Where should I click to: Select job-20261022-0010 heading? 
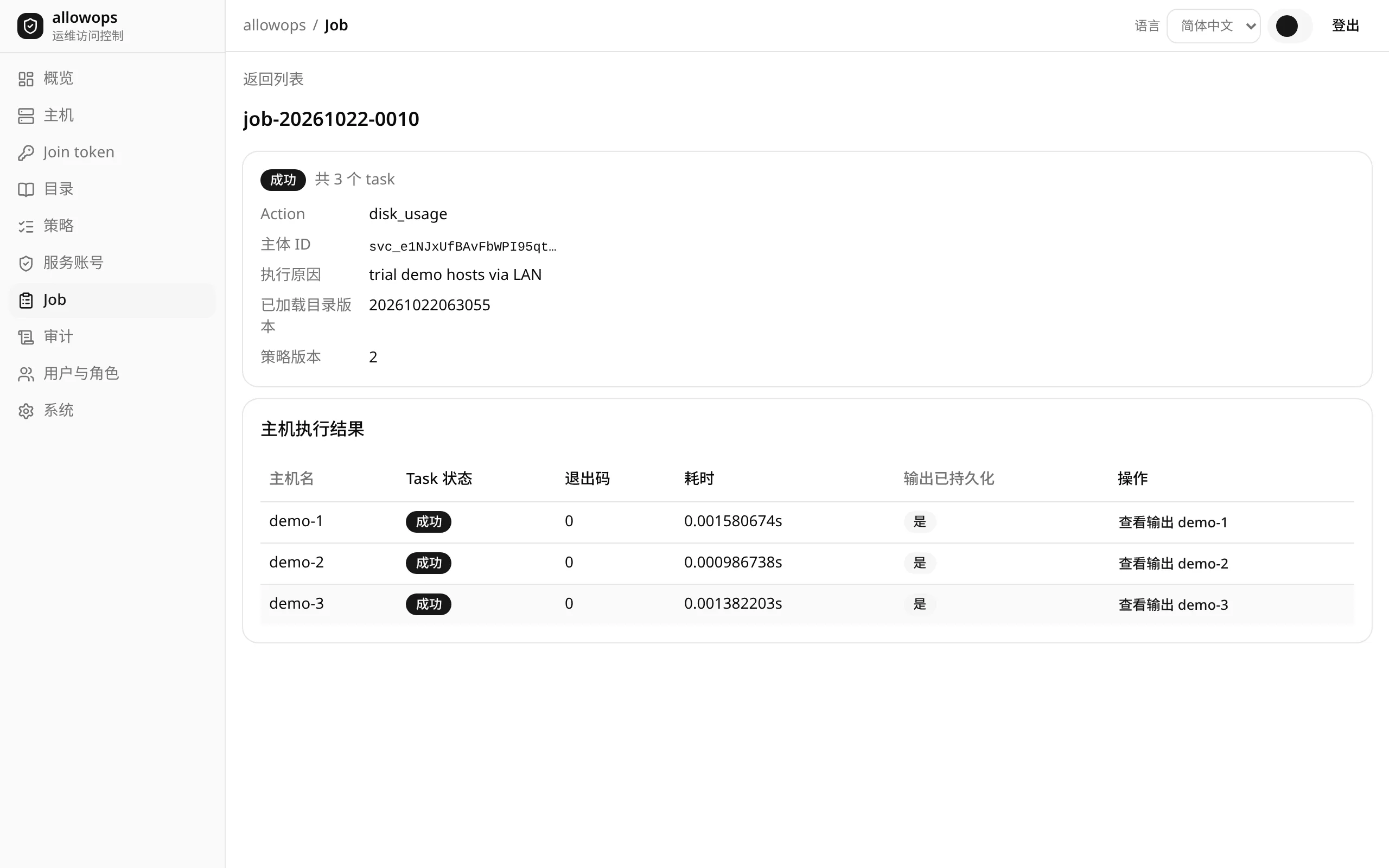pos(331,119)
